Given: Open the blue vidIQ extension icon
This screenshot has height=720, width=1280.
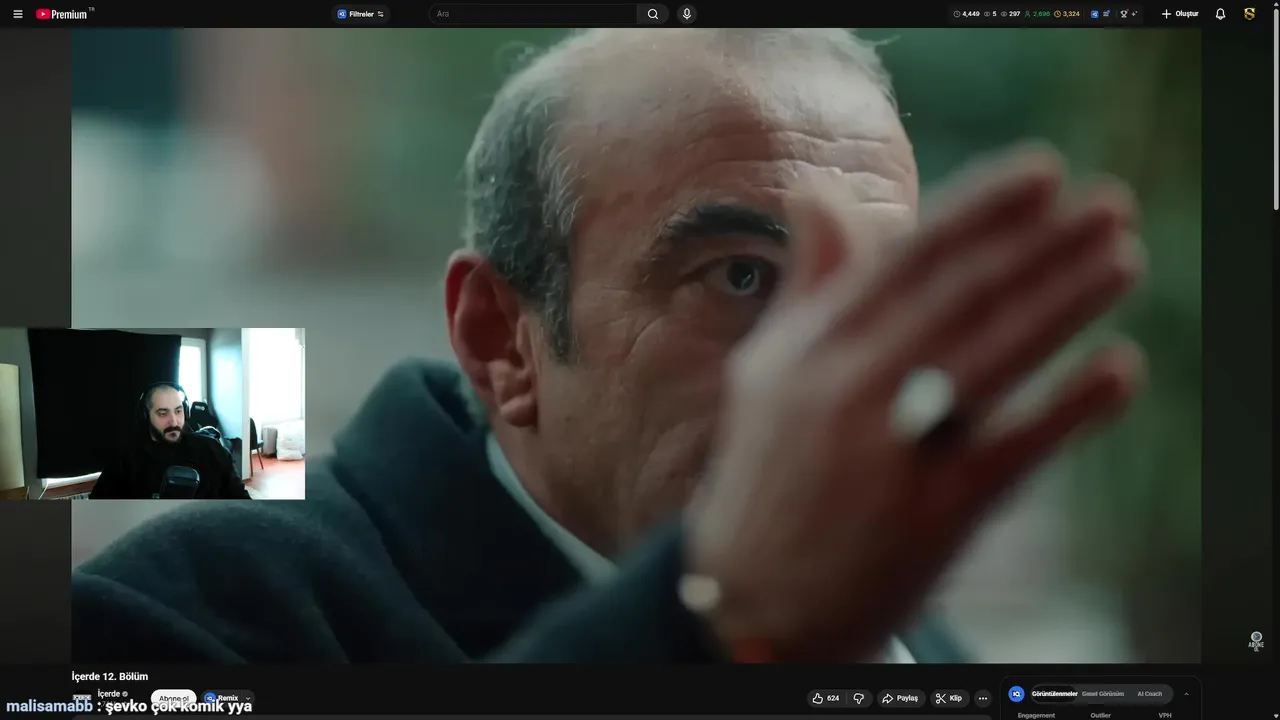Looking at the screenshot, I should pyautogui.click(x=1094, y=14).
